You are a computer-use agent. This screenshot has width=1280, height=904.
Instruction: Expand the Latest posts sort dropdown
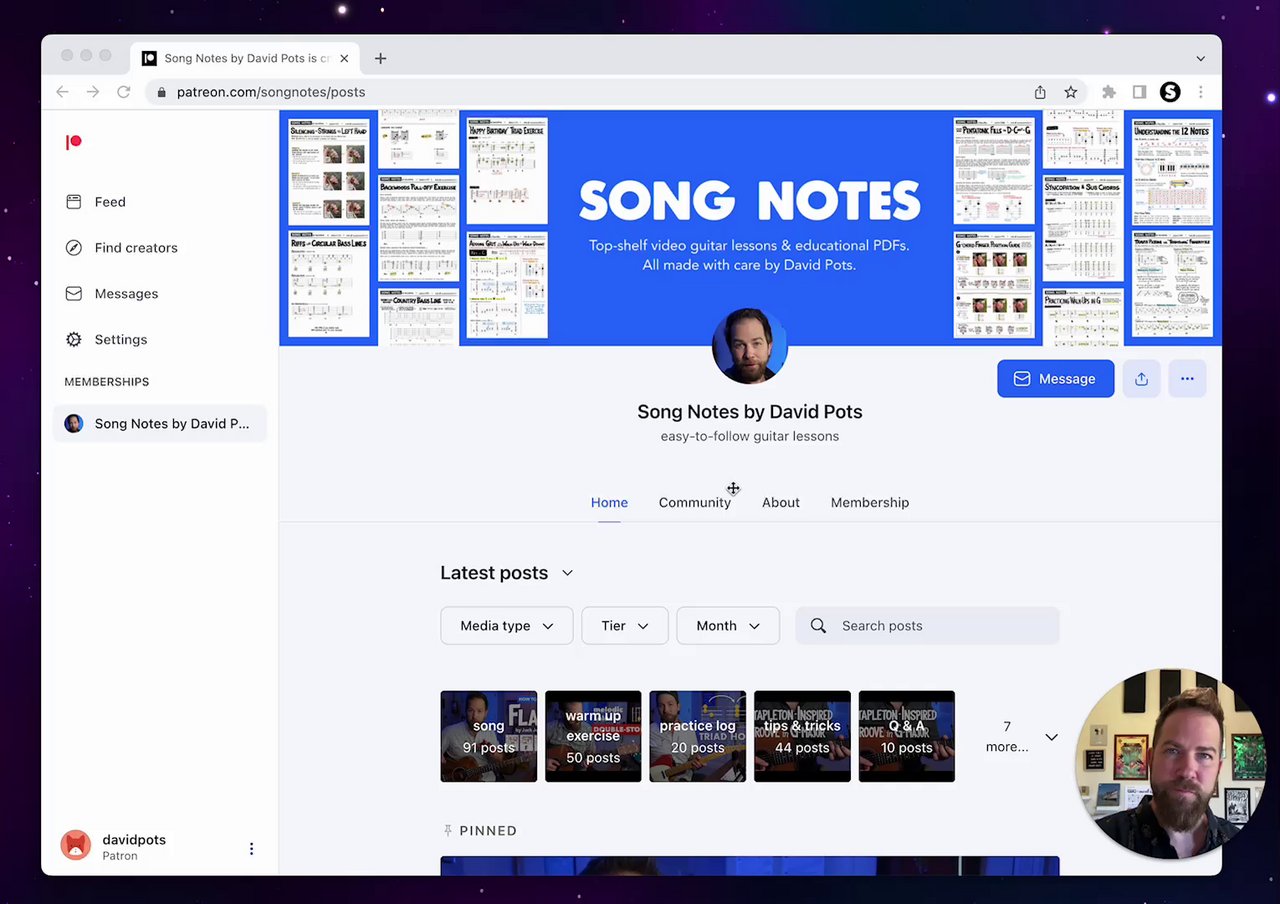(x=567, y=573)
